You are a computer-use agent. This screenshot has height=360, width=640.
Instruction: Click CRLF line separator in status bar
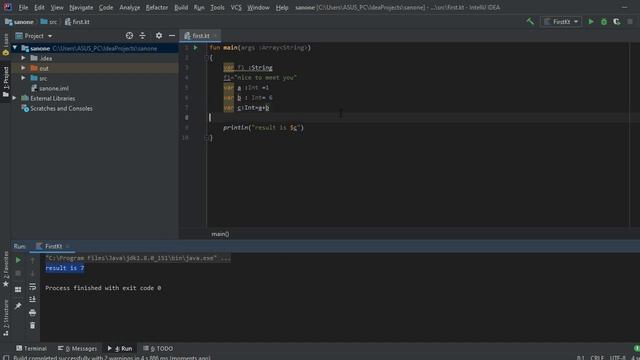click(596, 358)
